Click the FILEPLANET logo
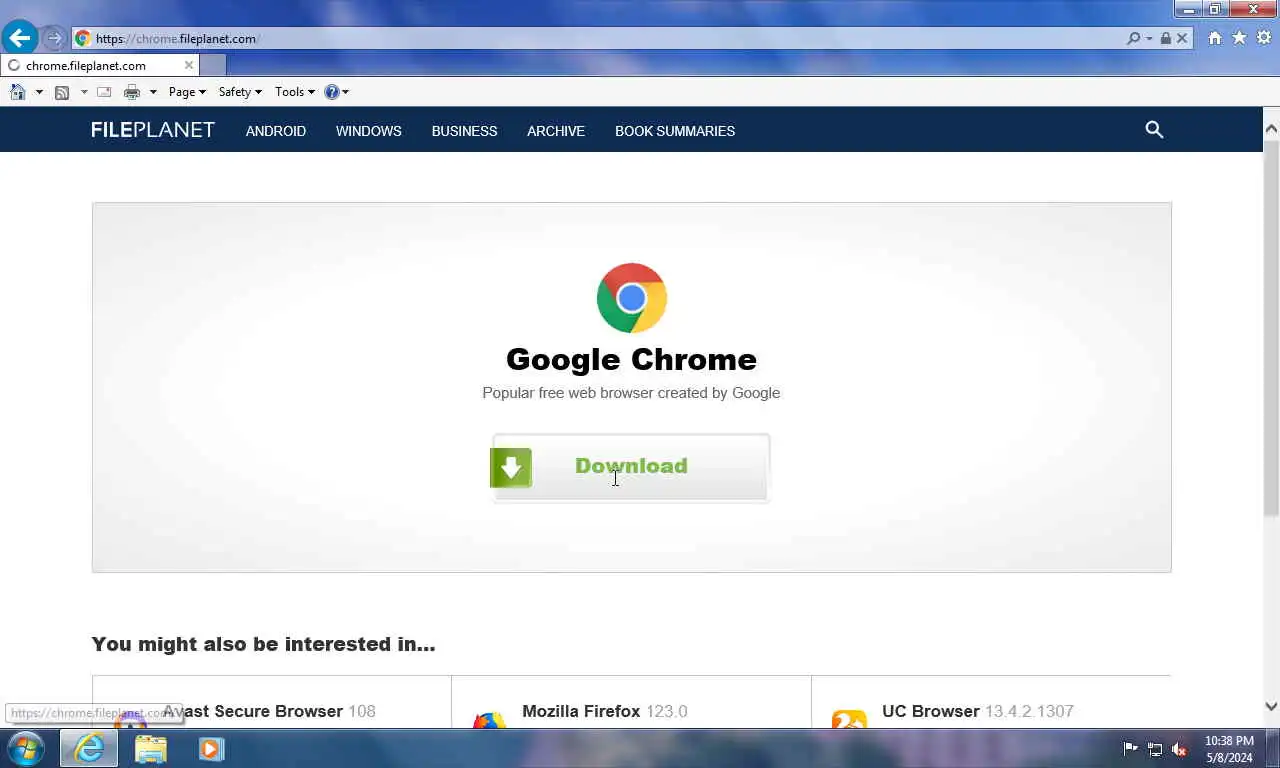This screenshot has height=768, width=1280. tap(153, 130)
